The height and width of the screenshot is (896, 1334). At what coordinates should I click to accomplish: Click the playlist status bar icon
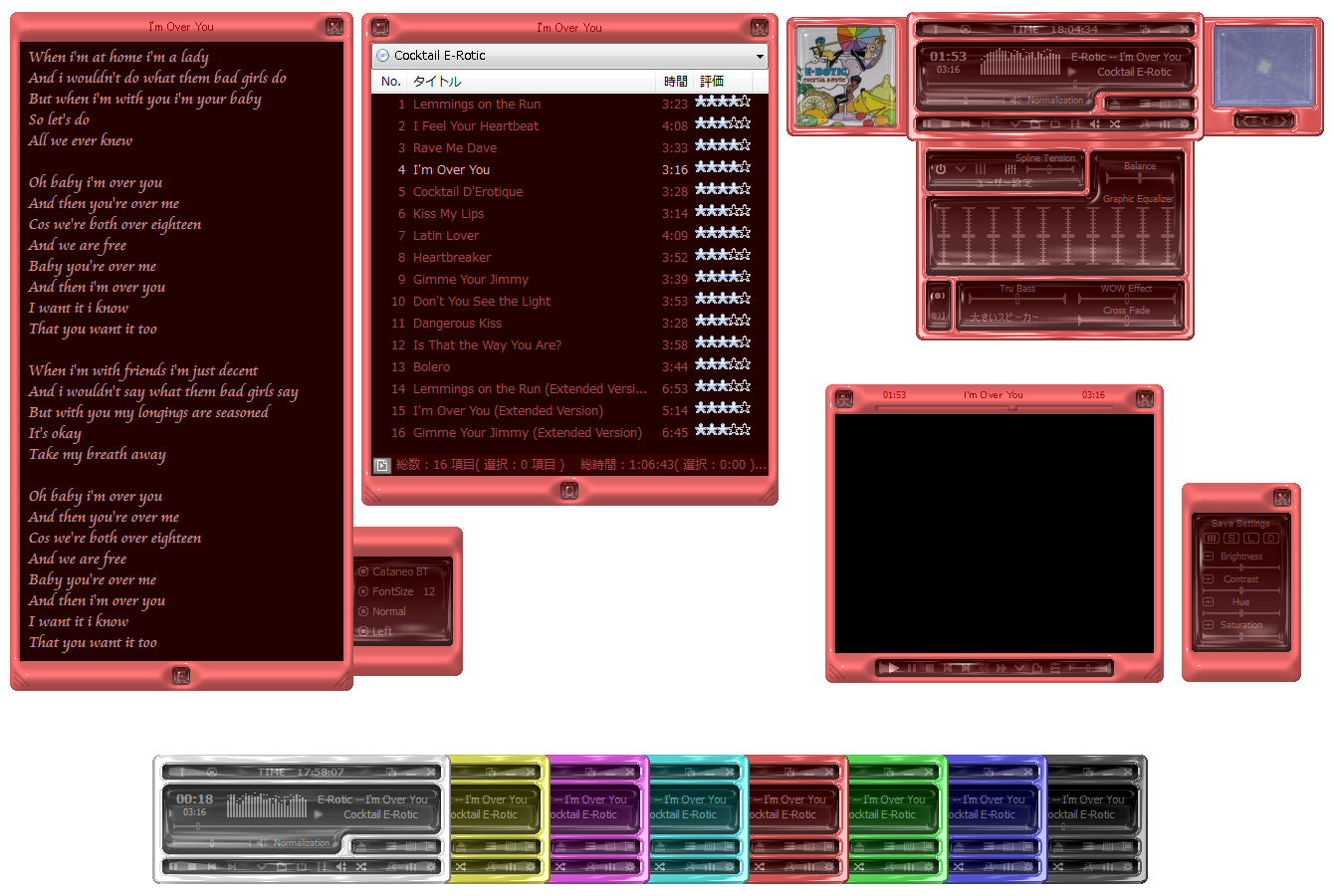[382, 465]
